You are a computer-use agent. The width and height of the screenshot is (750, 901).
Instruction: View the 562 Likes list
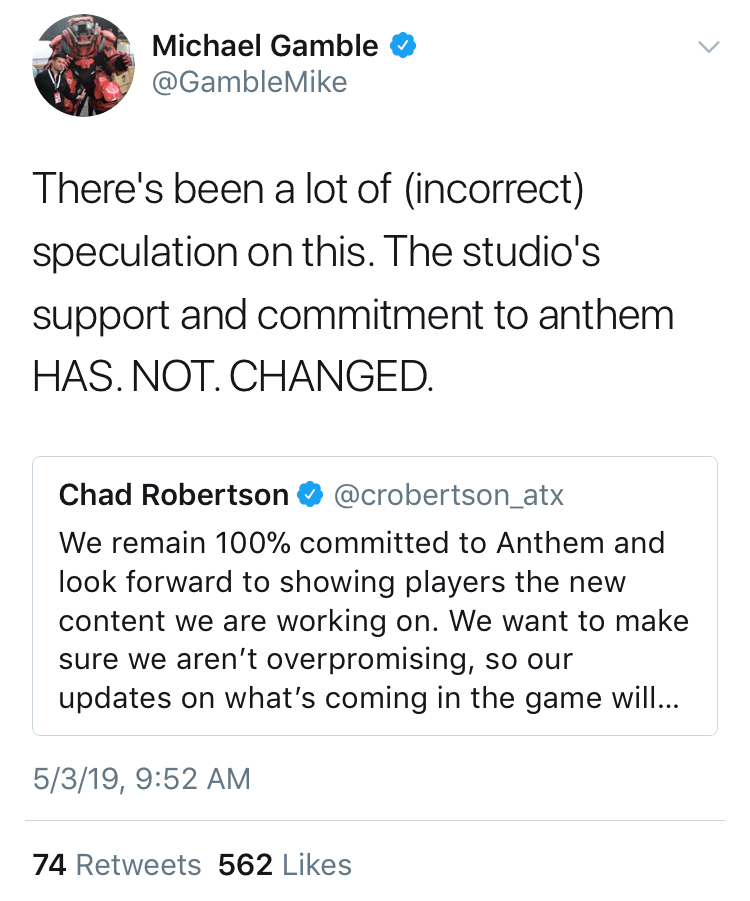284,865
